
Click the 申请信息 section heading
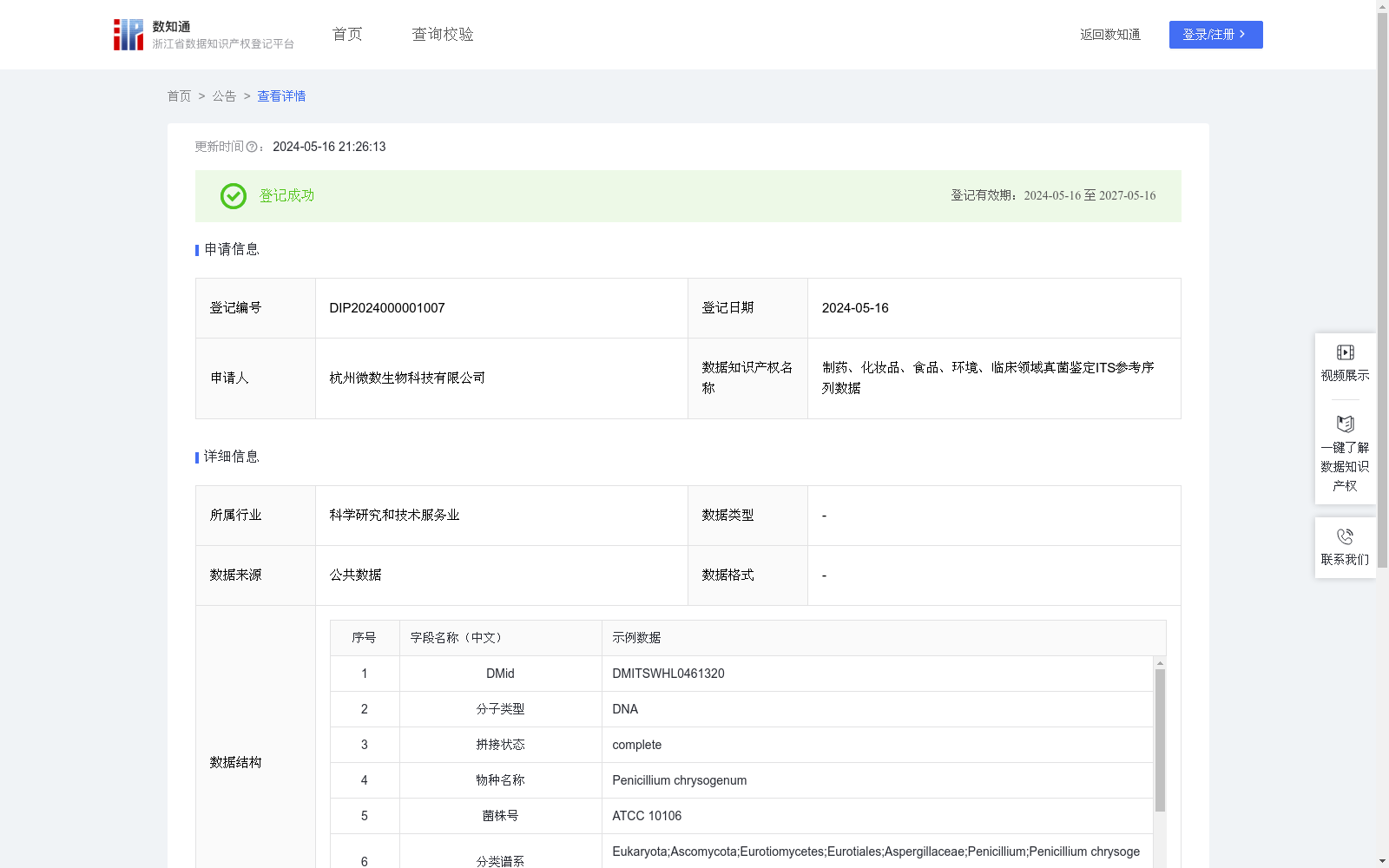[231, 250]
